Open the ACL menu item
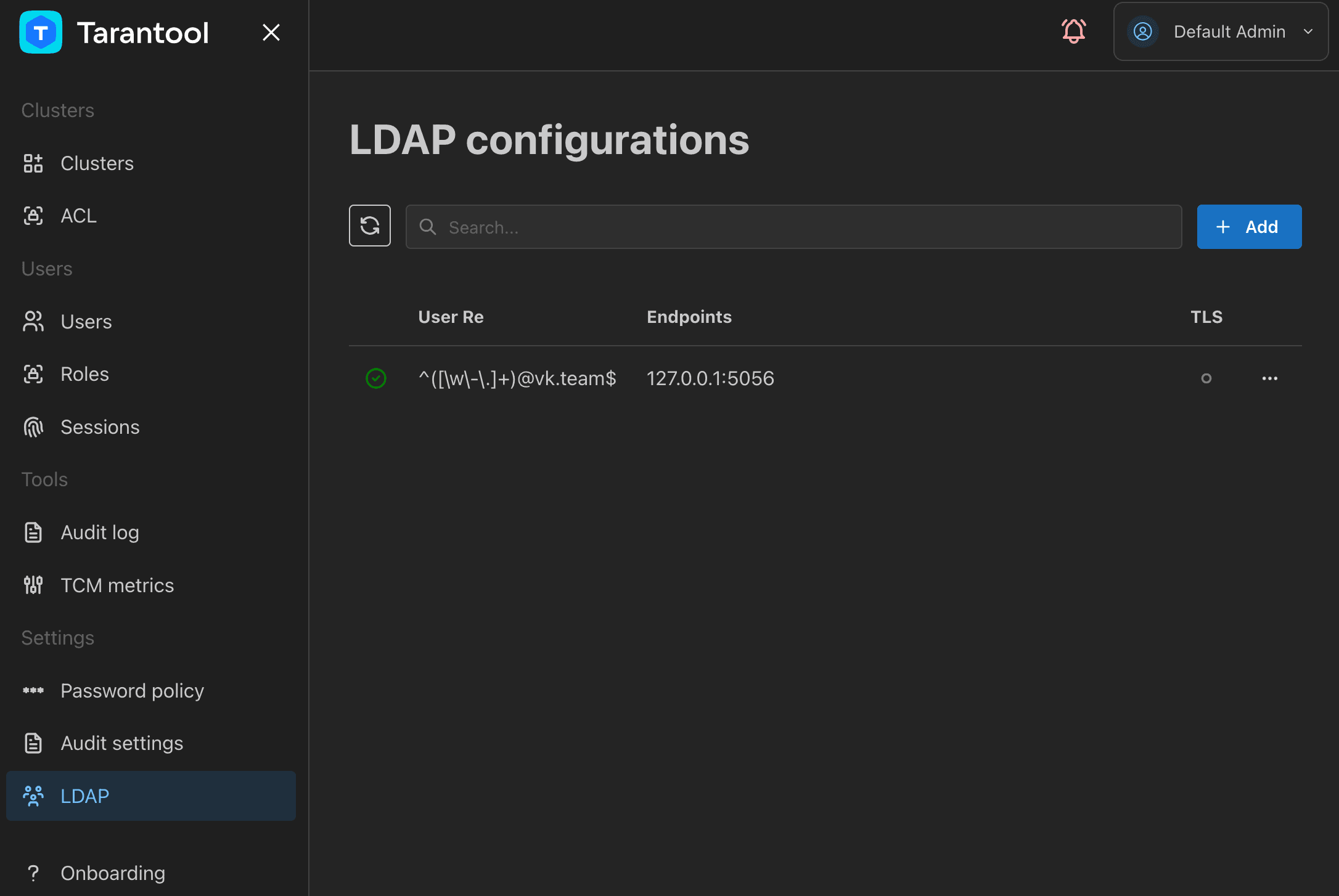 [x=151, y=216]
